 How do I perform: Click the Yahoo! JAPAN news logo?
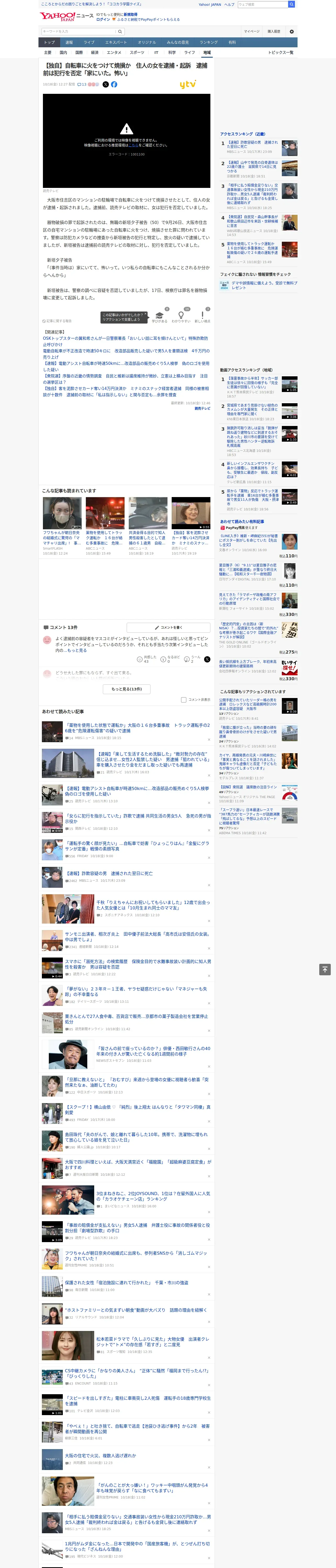[x=66, y=16]
